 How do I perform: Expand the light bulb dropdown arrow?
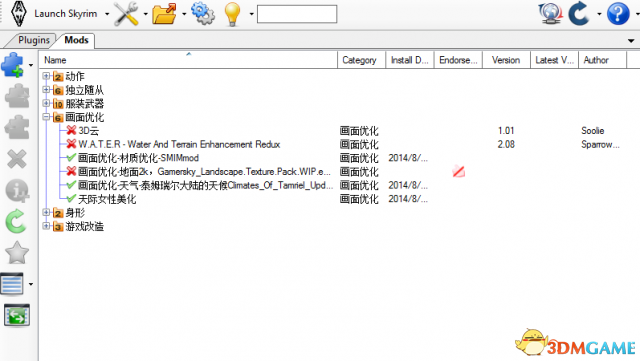[x=251, y=14]
